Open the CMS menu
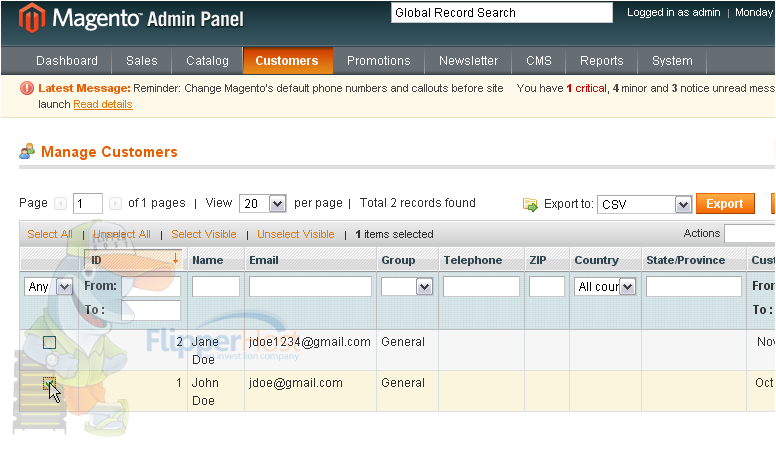 (x=538, y=60)
